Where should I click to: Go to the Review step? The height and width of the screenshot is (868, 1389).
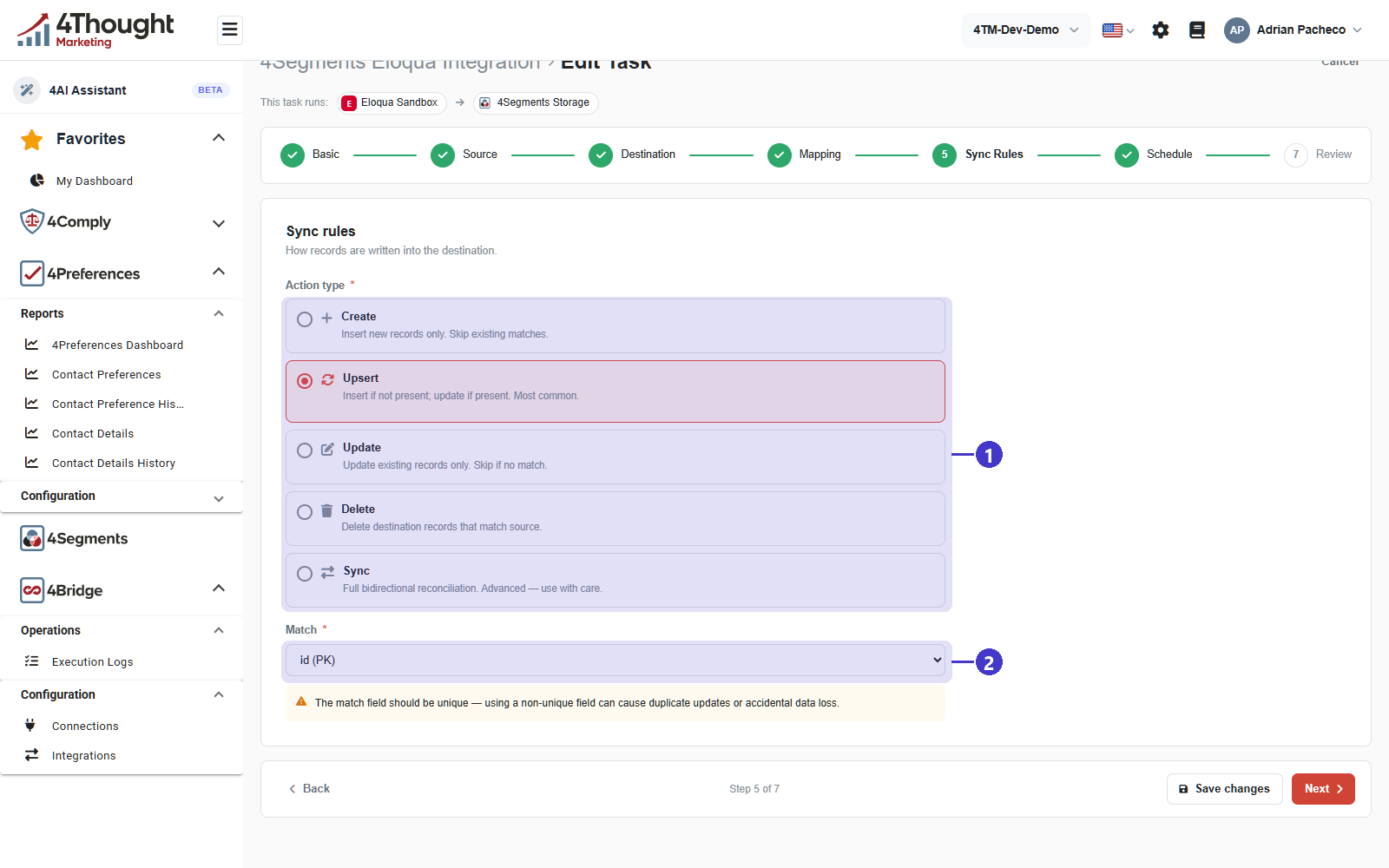pyautogui.click(x=1319, y=155)
